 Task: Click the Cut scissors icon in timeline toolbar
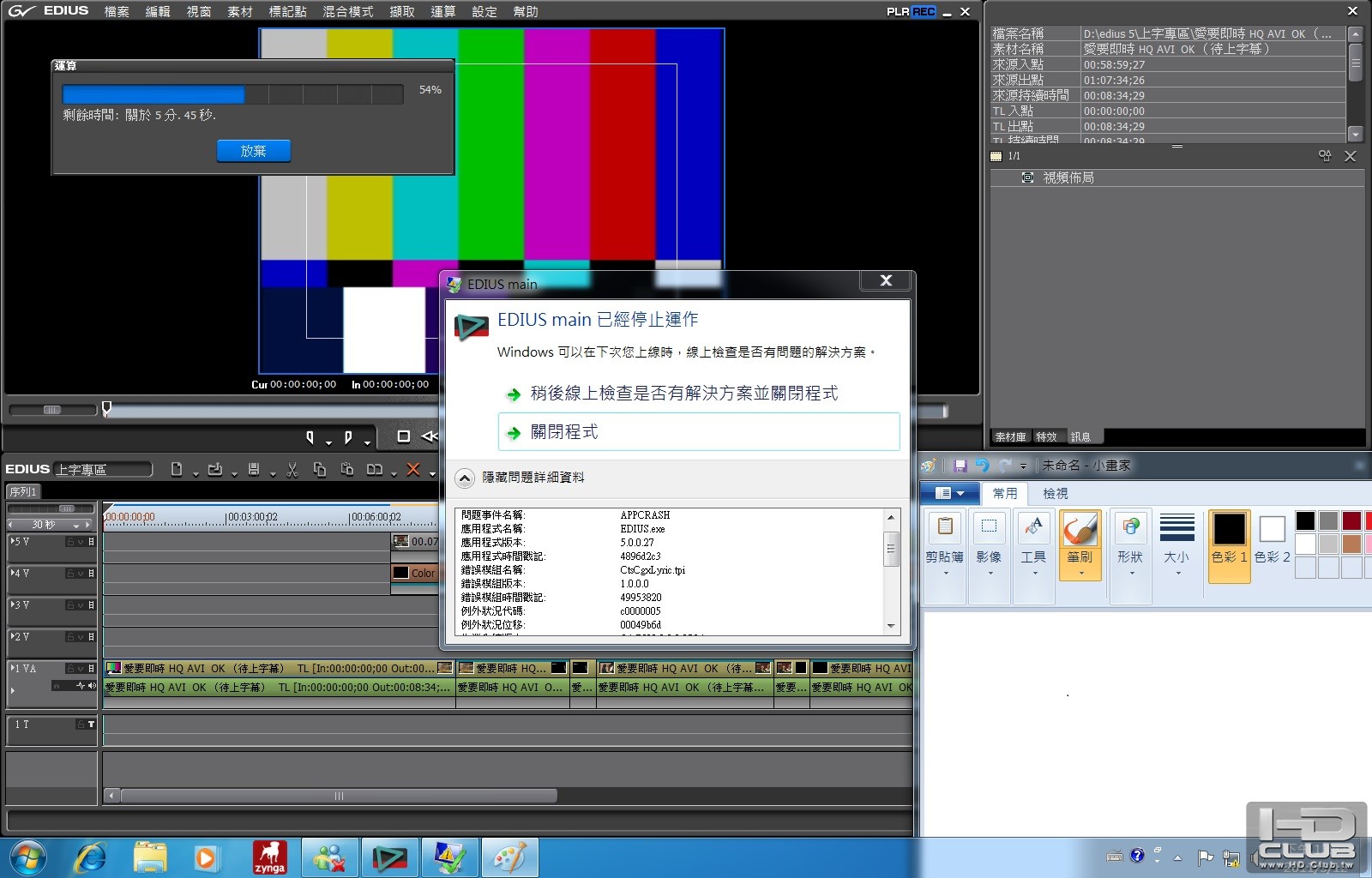point(292,469)
